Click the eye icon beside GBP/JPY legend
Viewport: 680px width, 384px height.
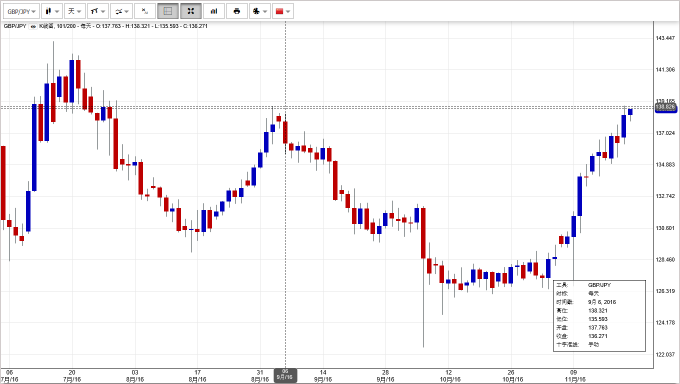33,26
